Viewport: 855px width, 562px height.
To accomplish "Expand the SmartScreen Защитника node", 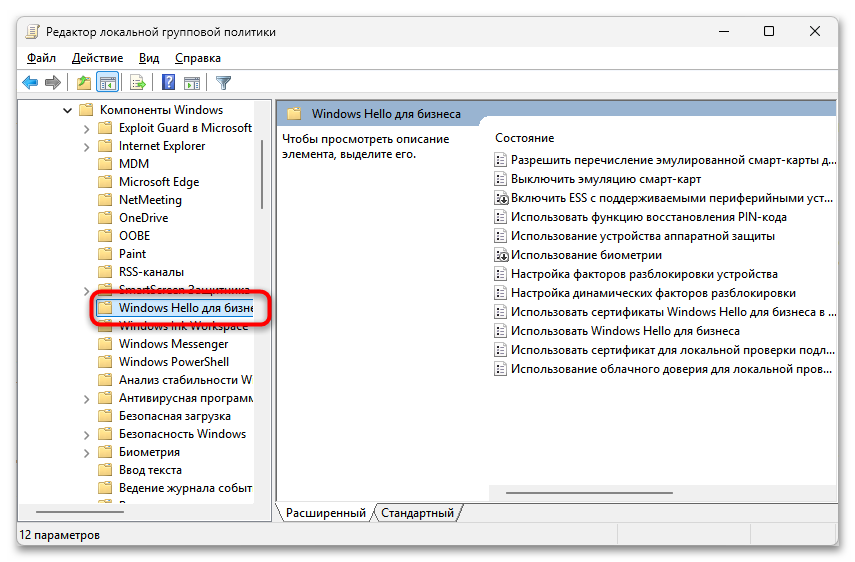I will [x=86, y=291].
